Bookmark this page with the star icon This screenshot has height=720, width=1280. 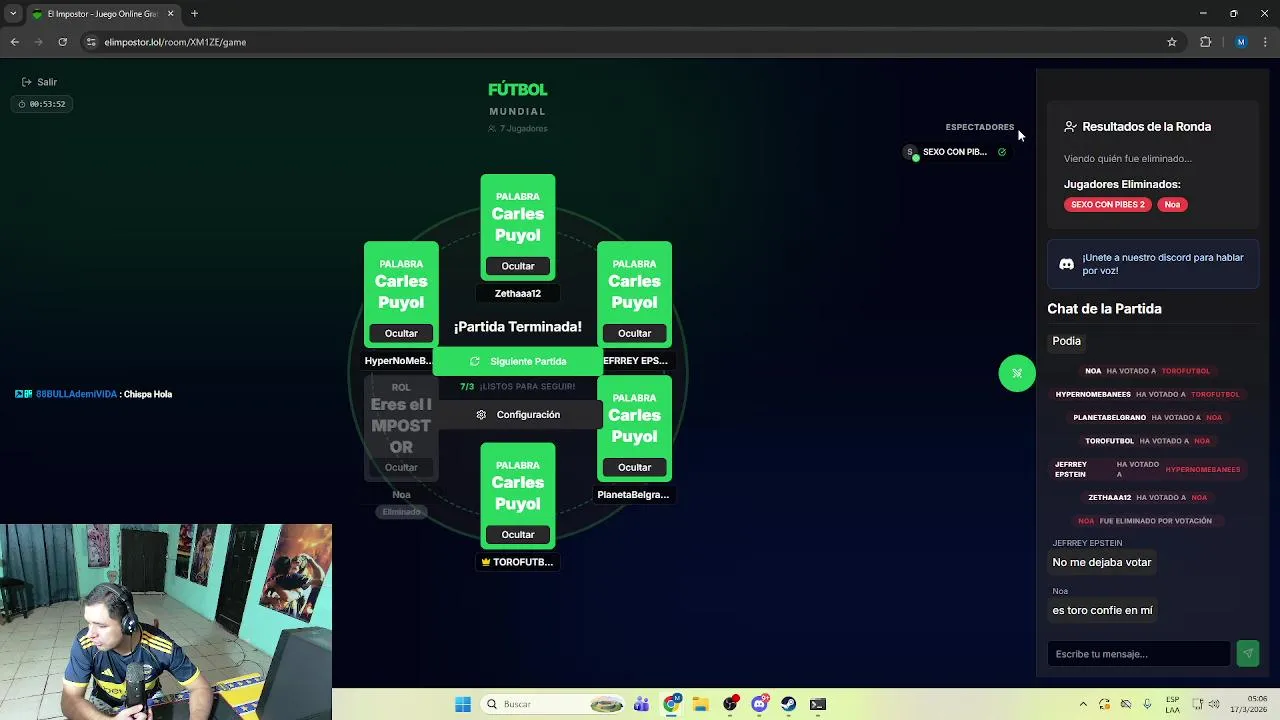(1172, 42)
